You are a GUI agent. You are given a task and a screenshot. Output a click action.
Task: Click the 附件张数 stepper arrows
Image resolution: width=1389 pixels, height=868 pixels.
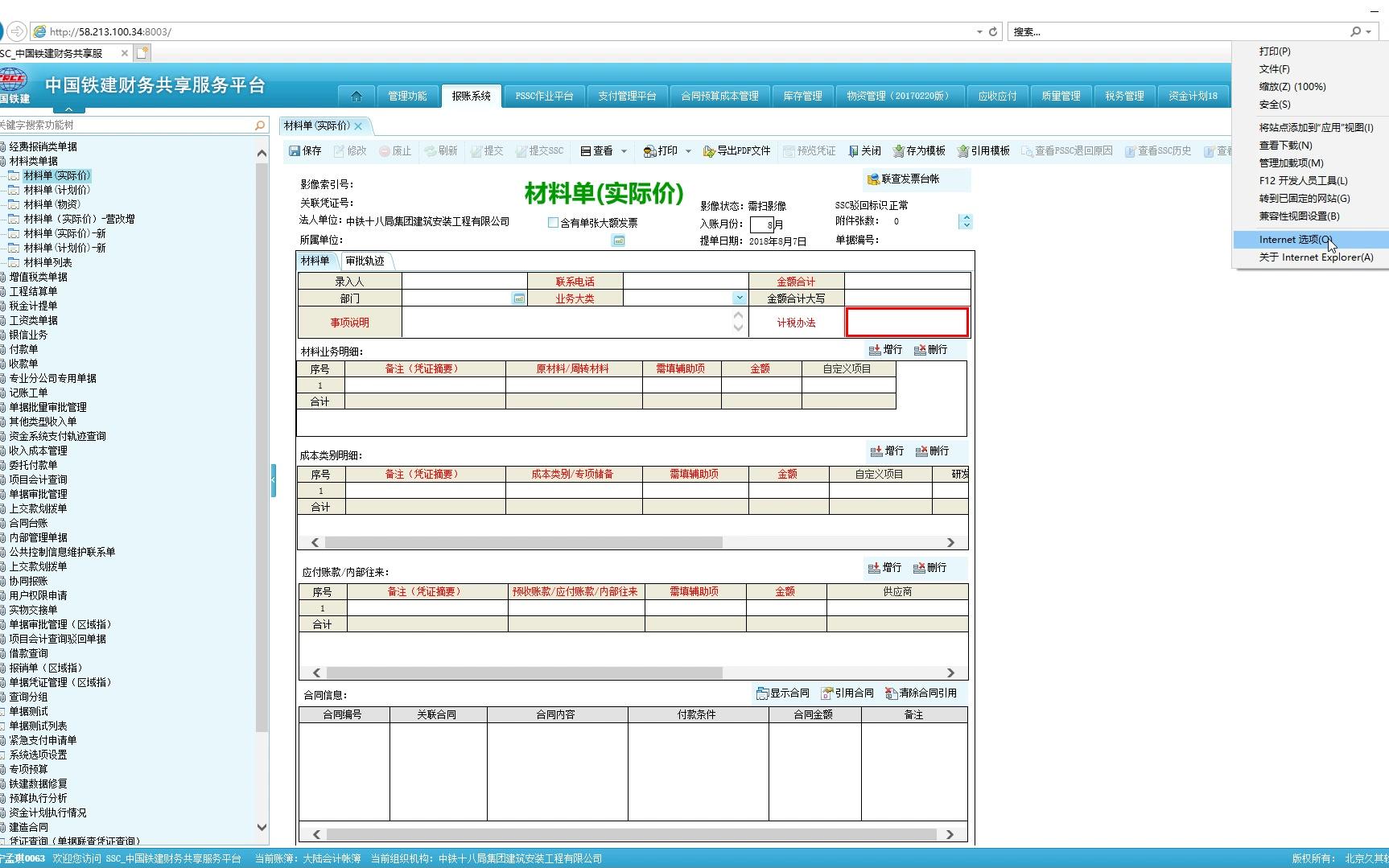(966, 221)
